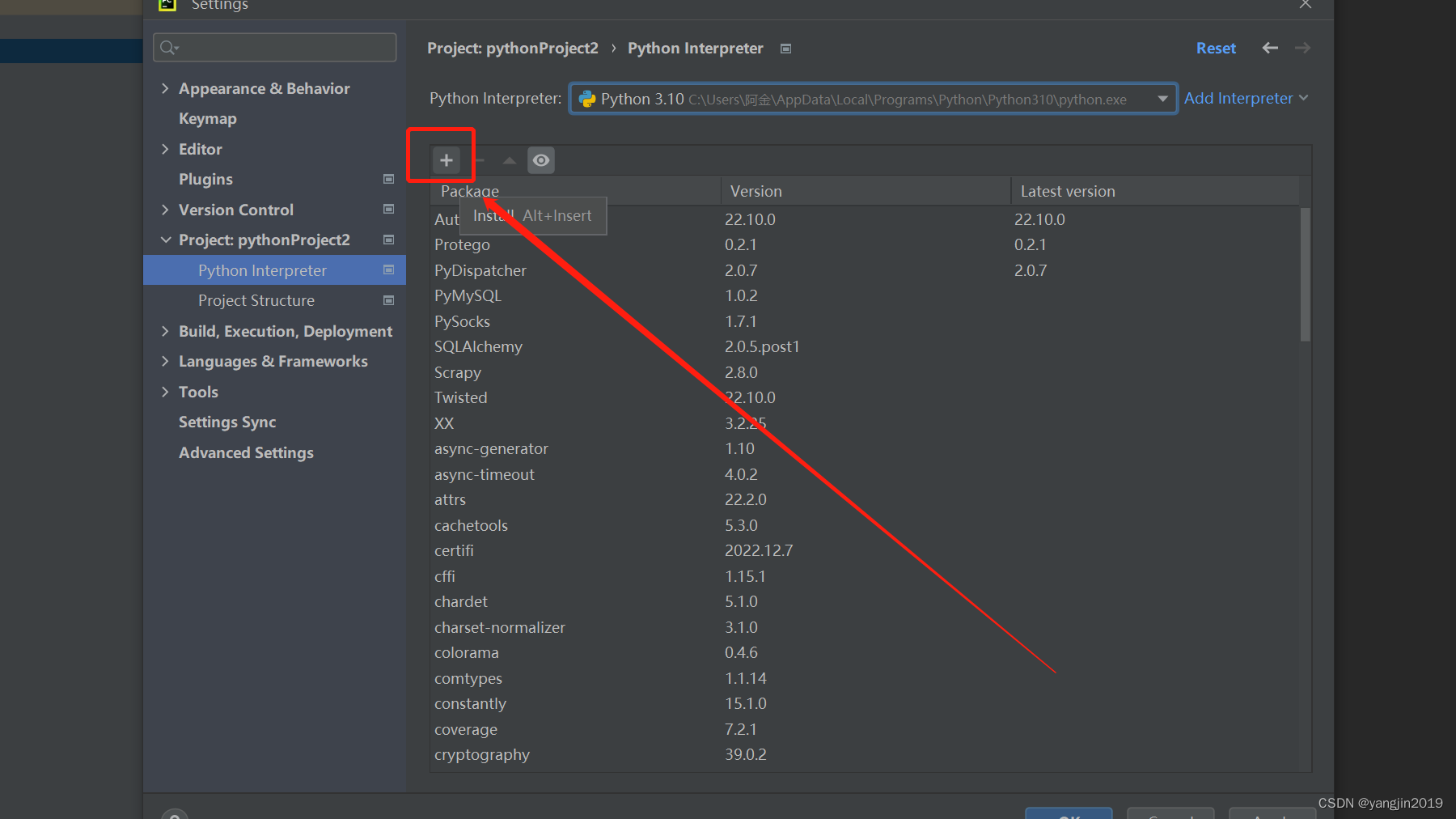
Task: Select the colorama package row
Action: (865, 652)
